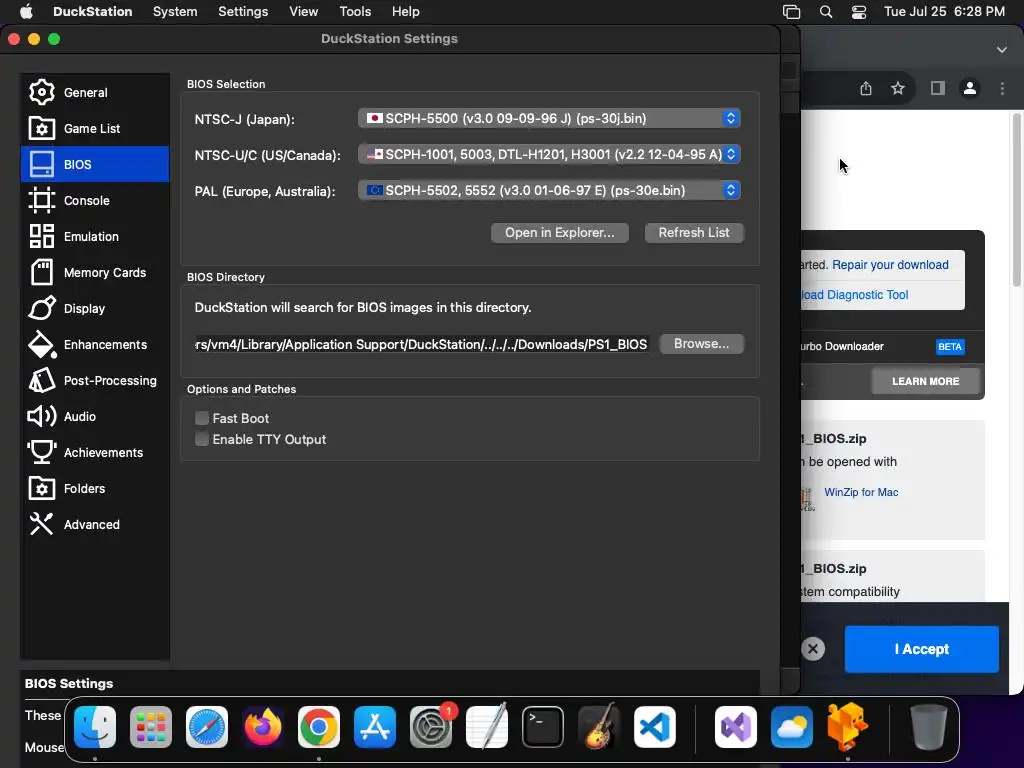Launch Finder from the Dock
This screenshot has width=1024, height=768.
tap(95, 727)
